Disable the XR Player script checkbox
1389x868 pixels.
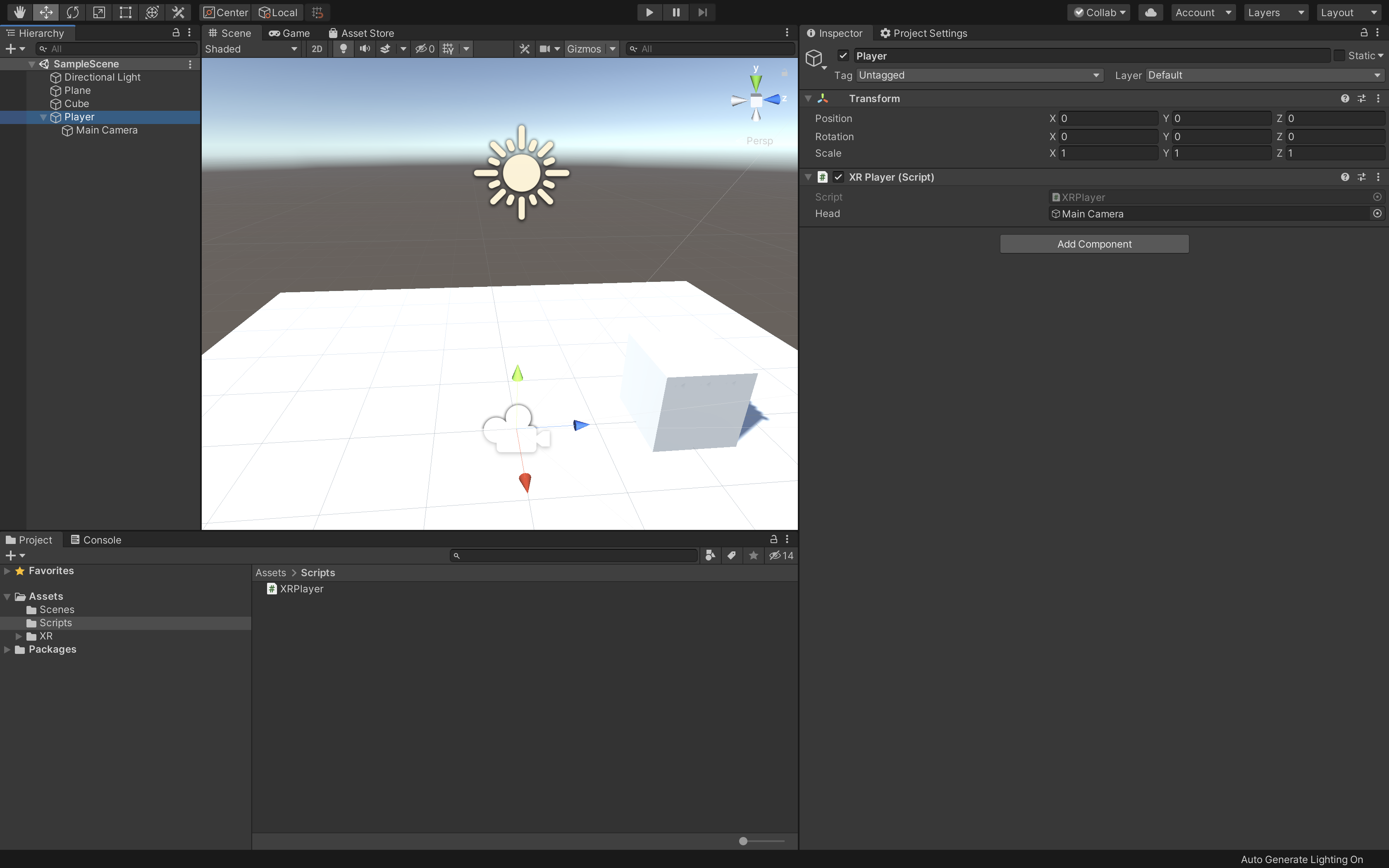coord(838,177)
